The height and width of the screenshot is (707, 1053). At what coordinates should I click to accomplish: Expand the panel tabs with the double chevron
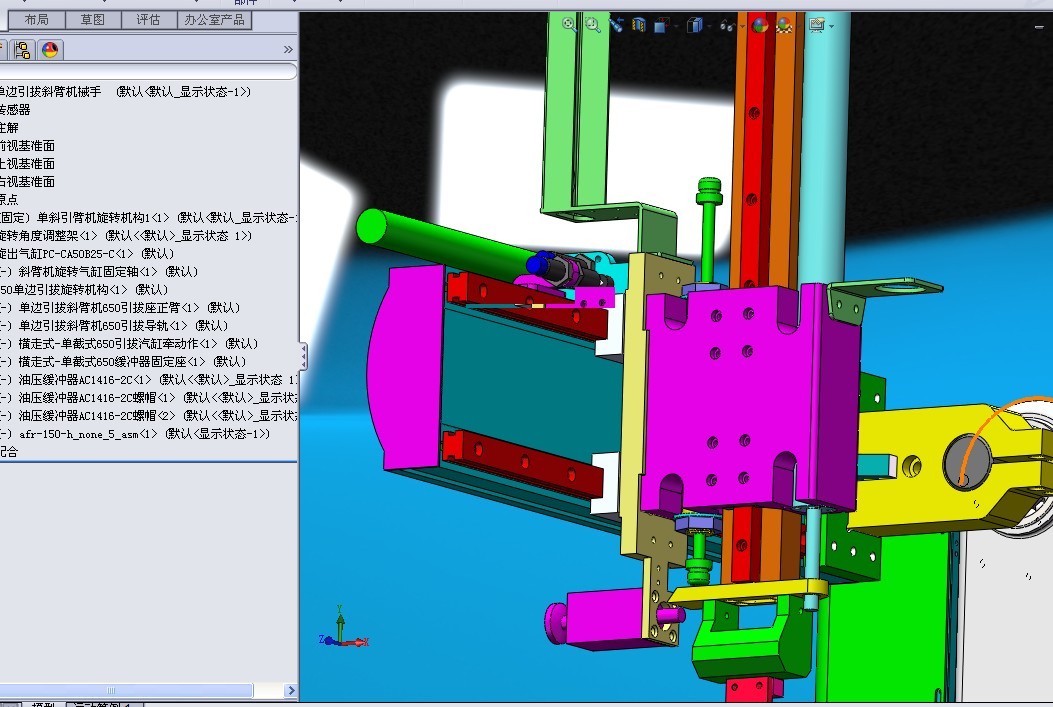point(288,50)
